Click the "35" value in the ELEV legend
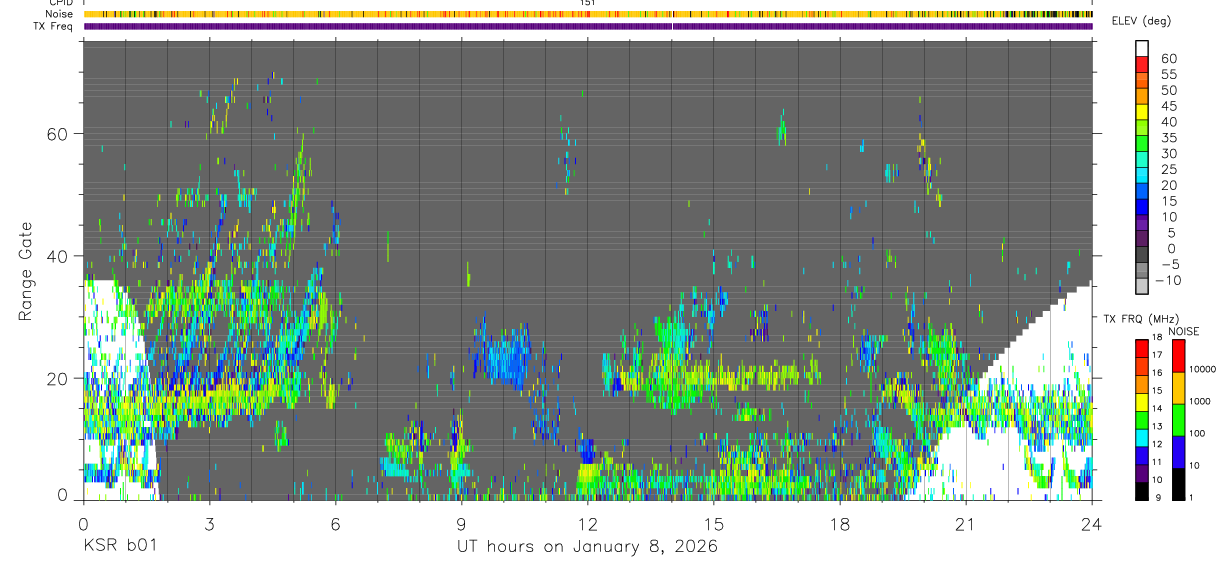Viewport: 1228px width, 567px height. 1169,137
